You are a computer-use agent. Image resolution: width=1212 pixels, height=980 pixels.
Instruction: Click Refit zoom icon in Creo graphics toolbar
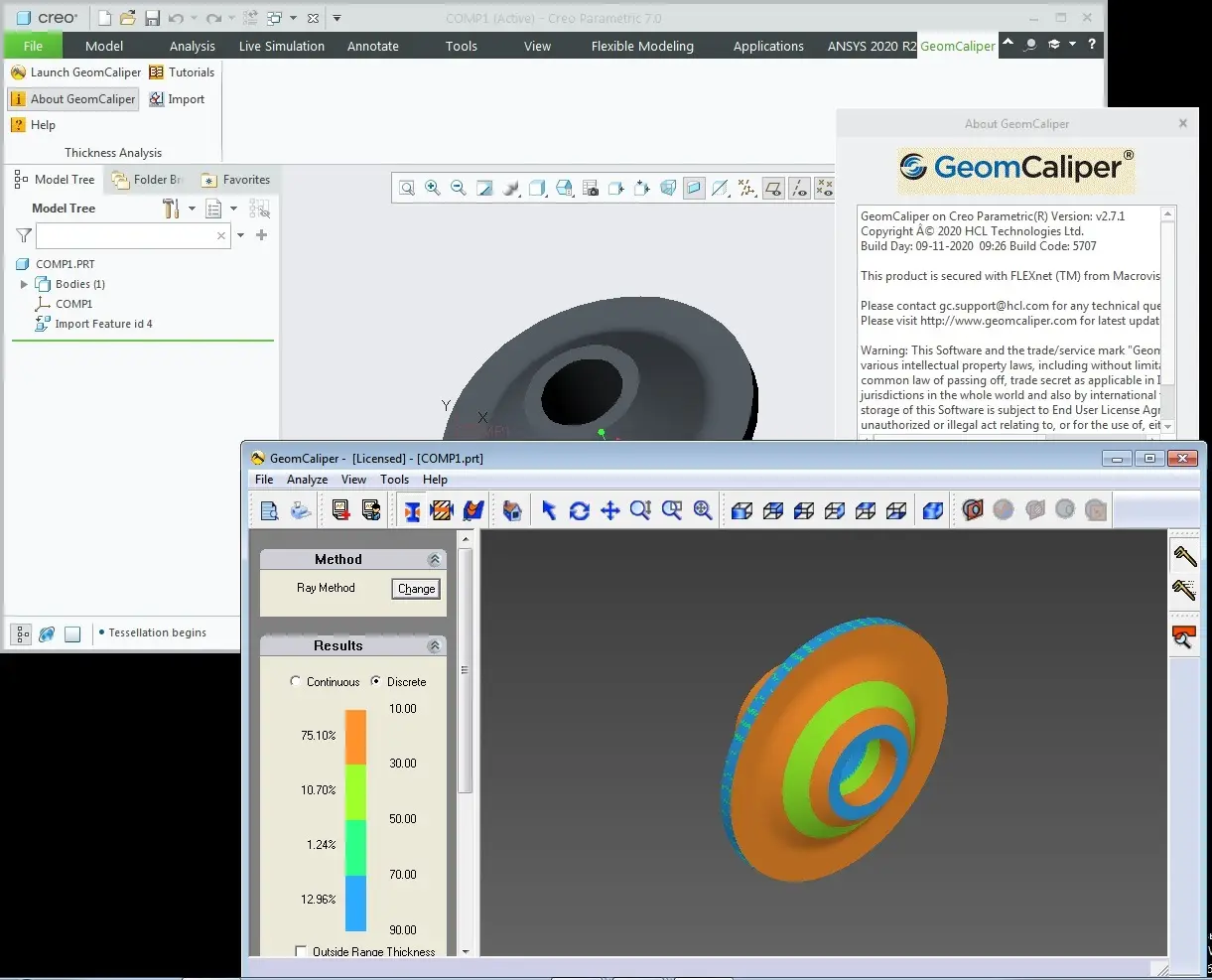(x=407, y=188)
